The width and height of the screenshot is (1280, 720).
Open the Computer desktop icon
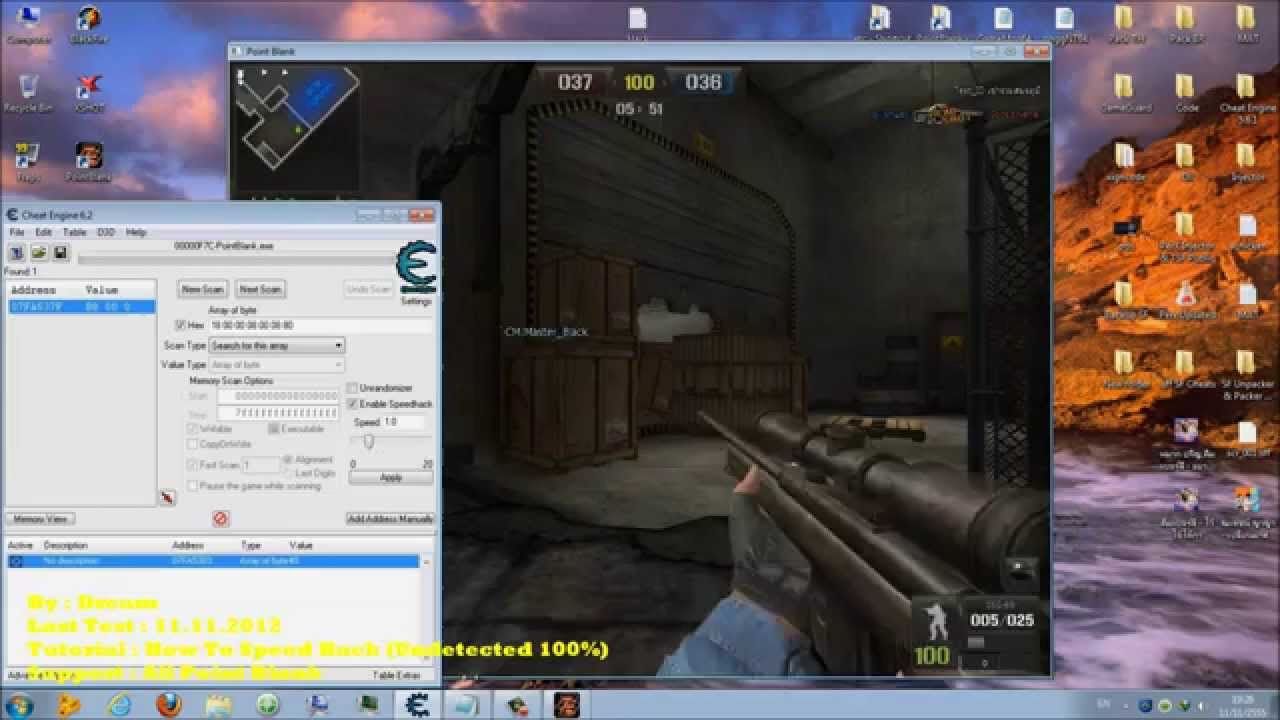(29, 25)
